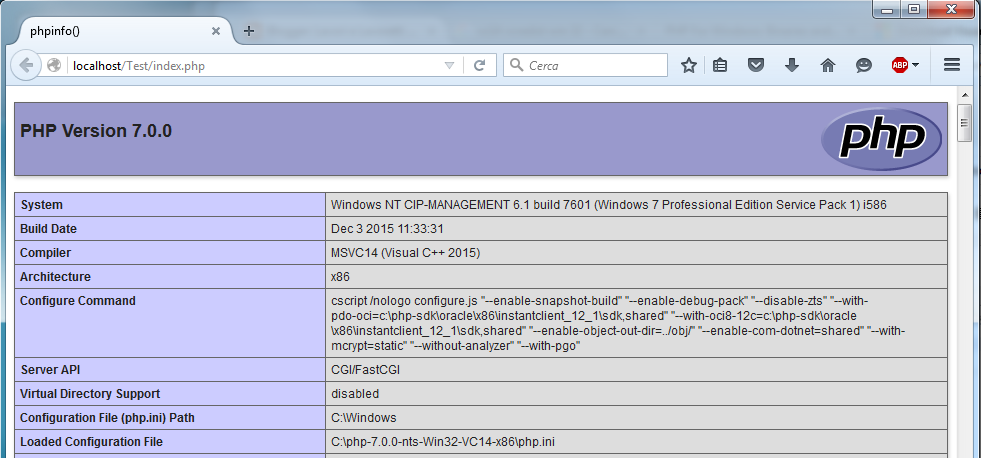Click Configuration File (php.ini) Path label
This screenshot has width=981, height=458.
107,418
